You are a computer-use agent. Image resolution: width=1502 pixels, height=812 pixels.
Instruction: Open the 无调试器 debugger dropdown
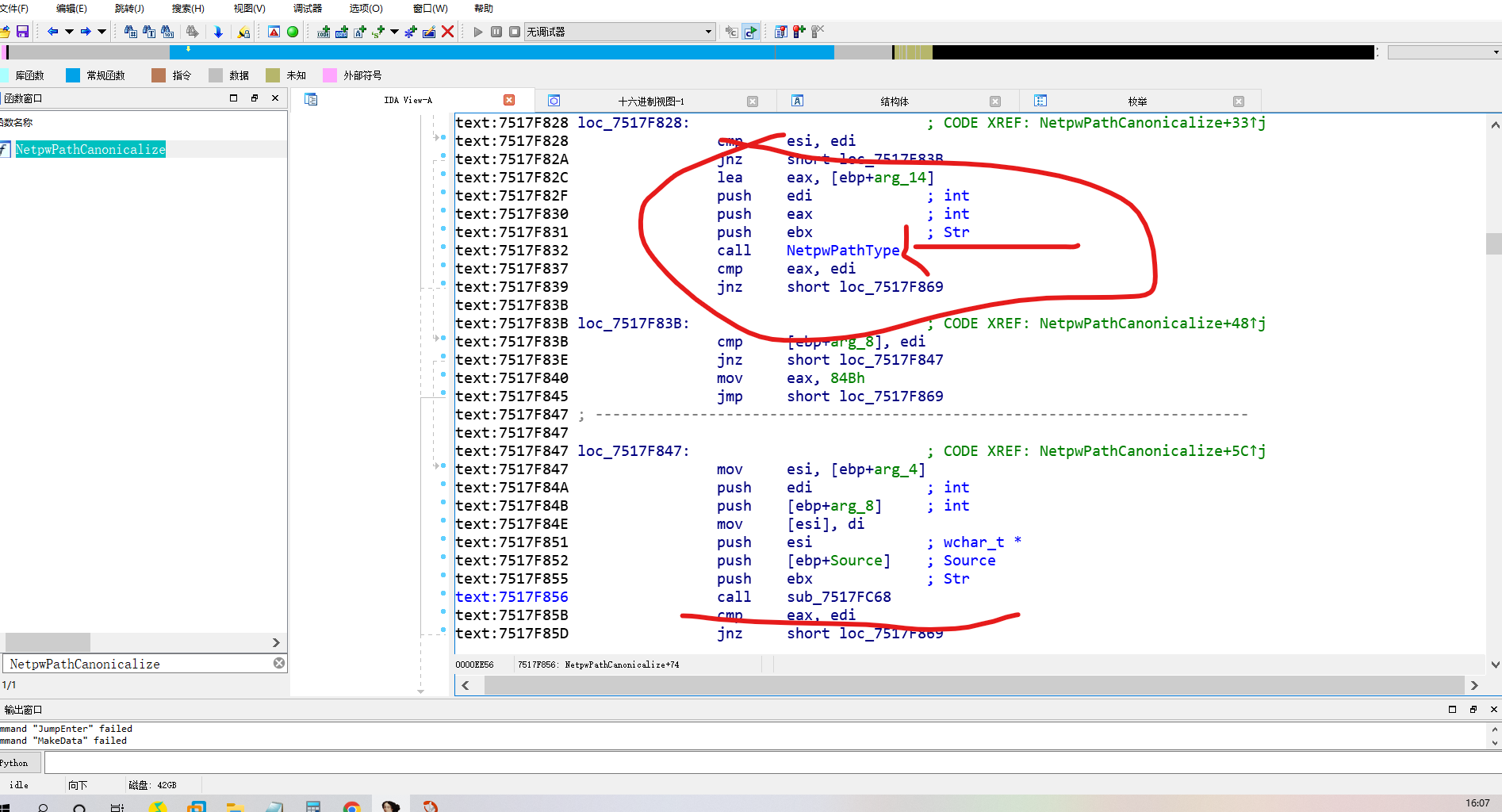[708, 32]
